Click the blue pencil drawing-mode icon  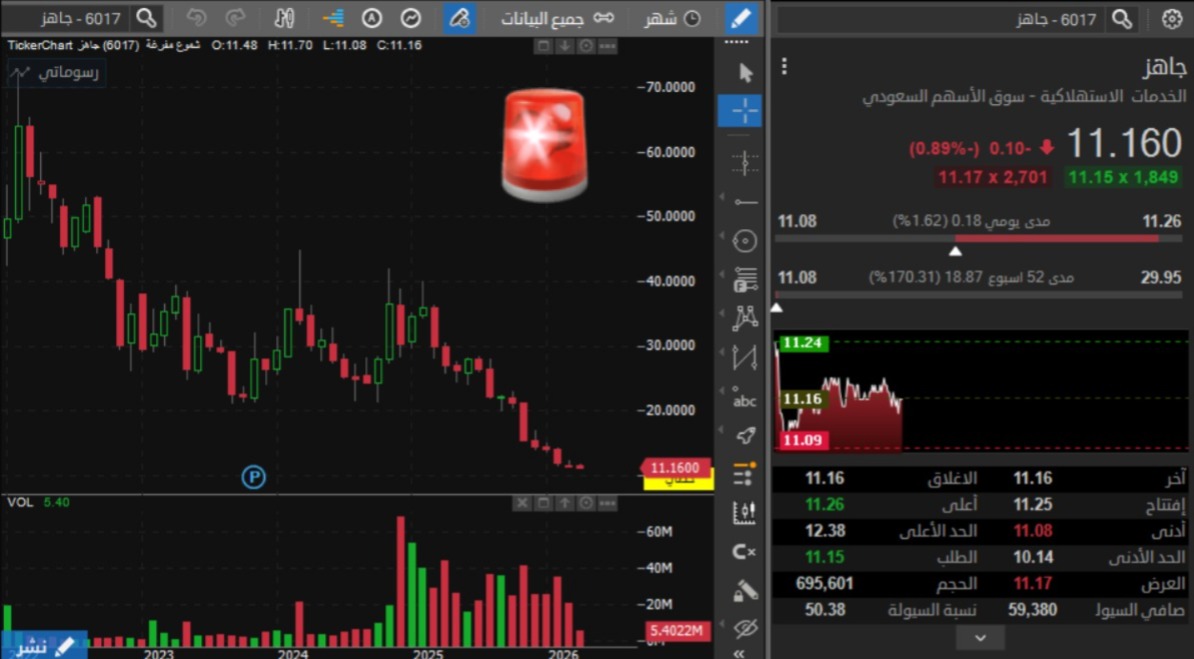[x=740, y=18]
